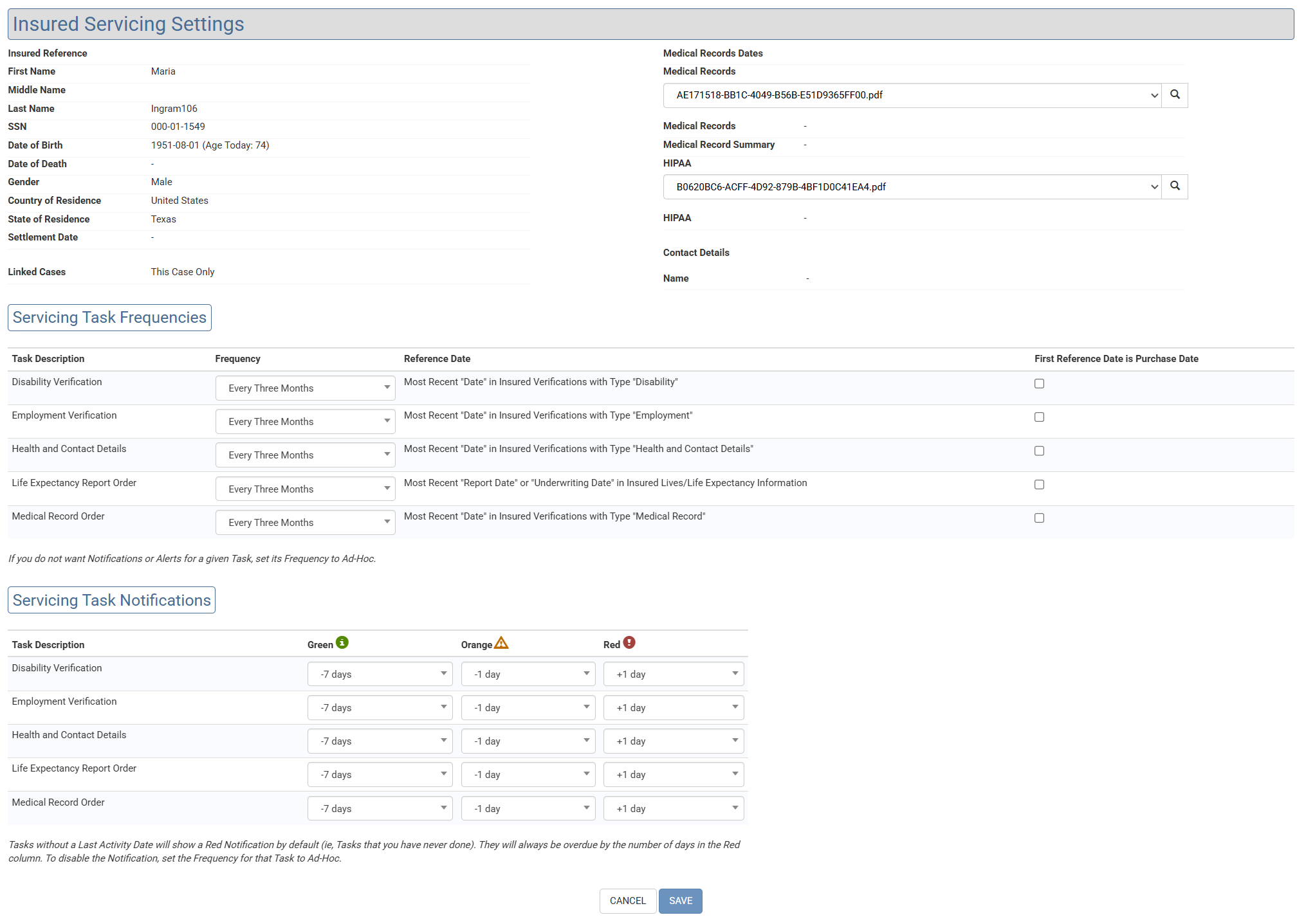Click the Servicing Task Frequencies heading
The width and height of the screenshot is (1306, 924).
click(109, 318)
